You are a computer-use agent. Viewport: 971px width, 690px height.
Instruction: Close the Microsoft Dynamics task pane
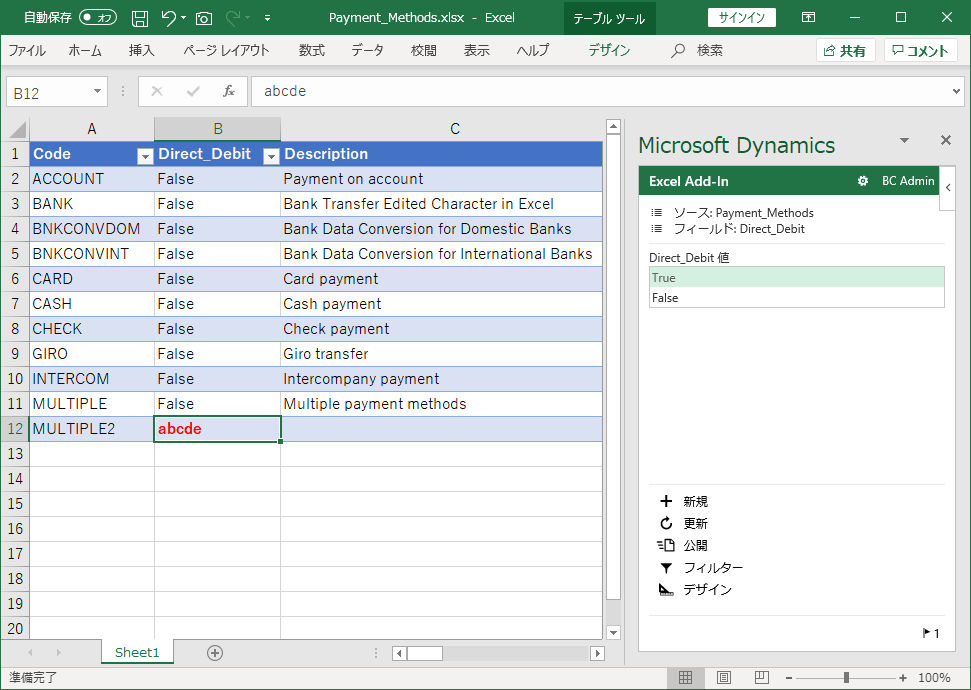[946, 140]
